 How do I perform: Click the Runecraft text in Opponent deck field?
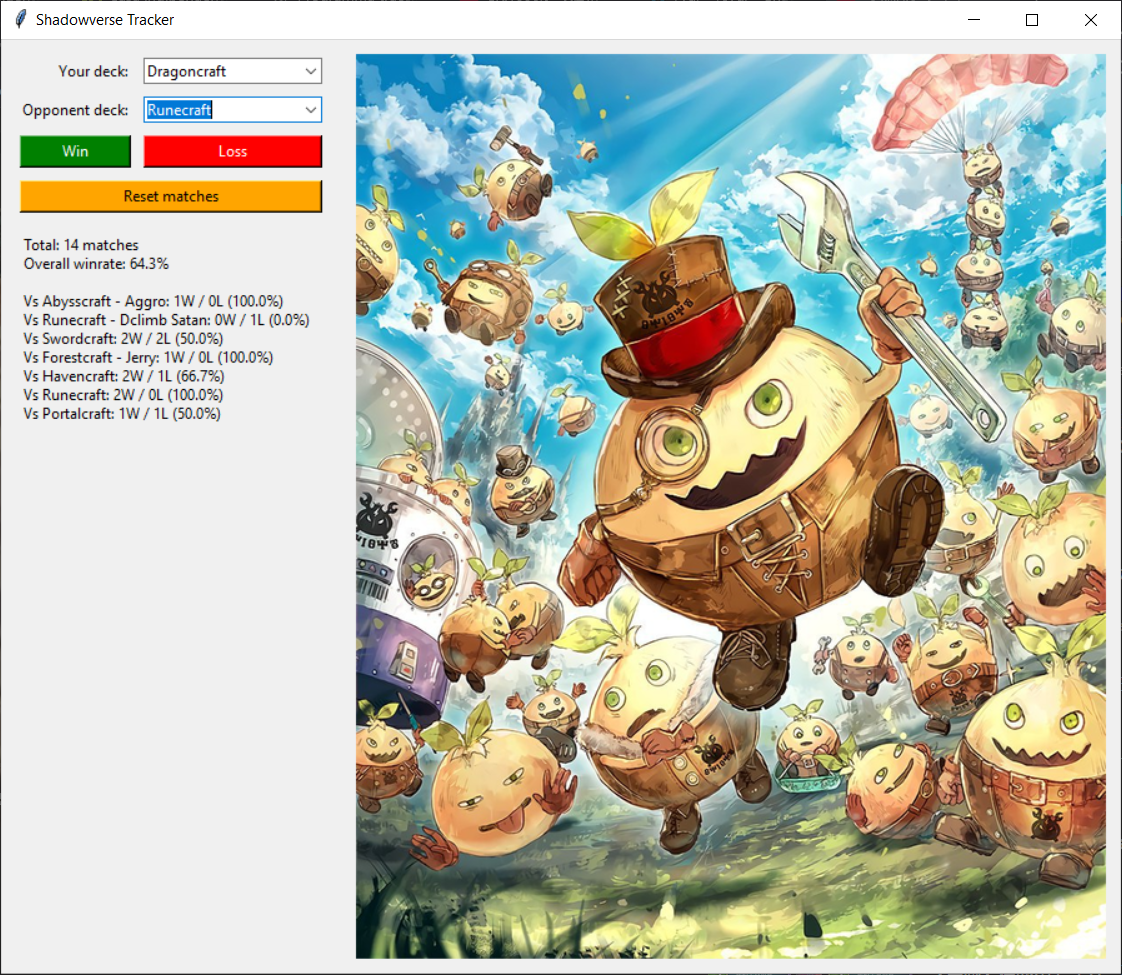pyautogui.click(x=180, y=109)
